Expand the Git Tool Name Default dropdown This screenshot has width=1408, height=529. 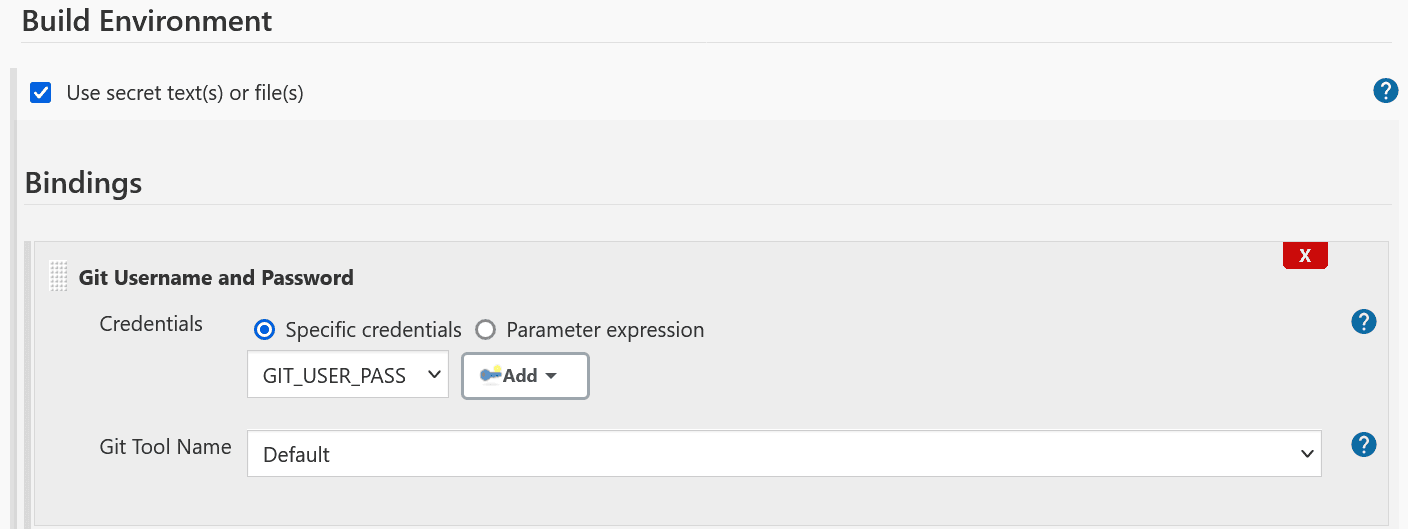(x=783, y=454)
